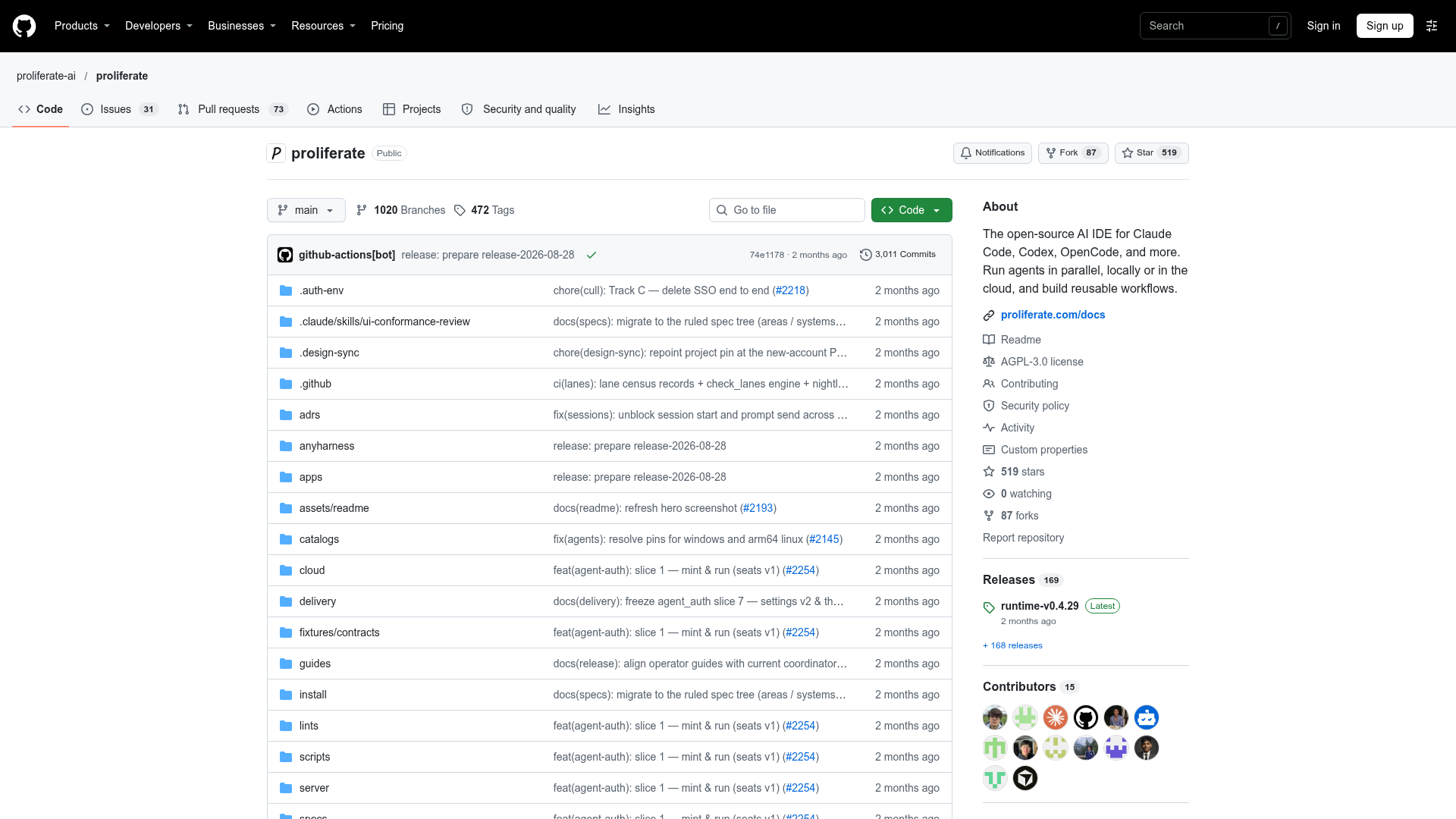Open the GitHub home logo

[x=24, y=26]
